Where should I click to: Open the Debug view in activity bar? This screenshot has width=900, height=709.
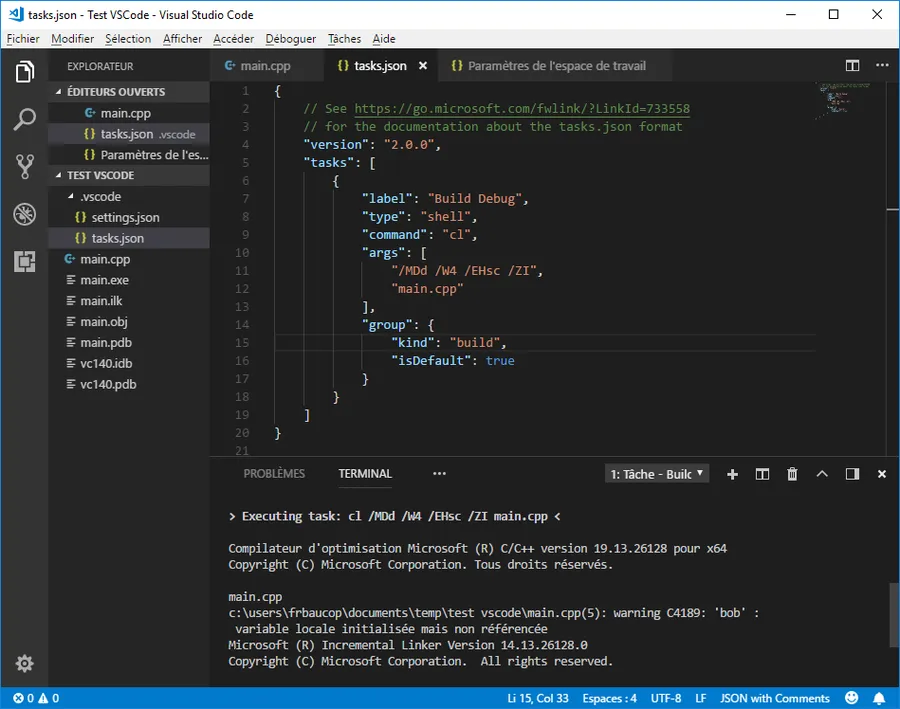24,214
